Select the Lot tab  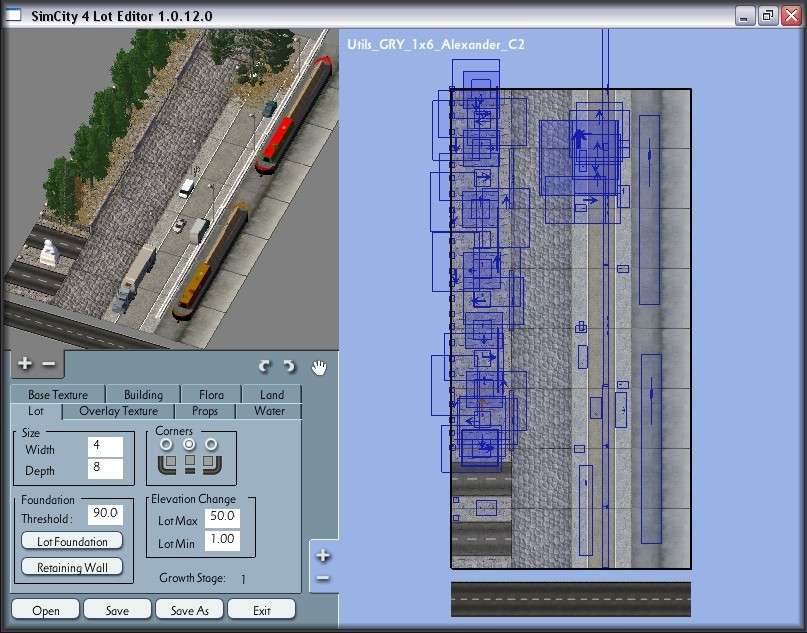coord(36,411)
